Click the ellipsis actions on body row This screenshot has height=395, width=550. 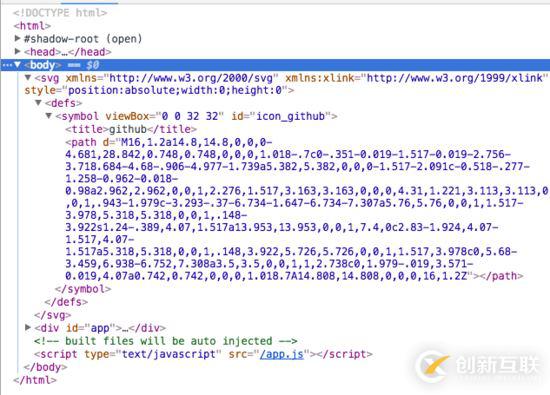pyautogui.click(x=7, y=65)
